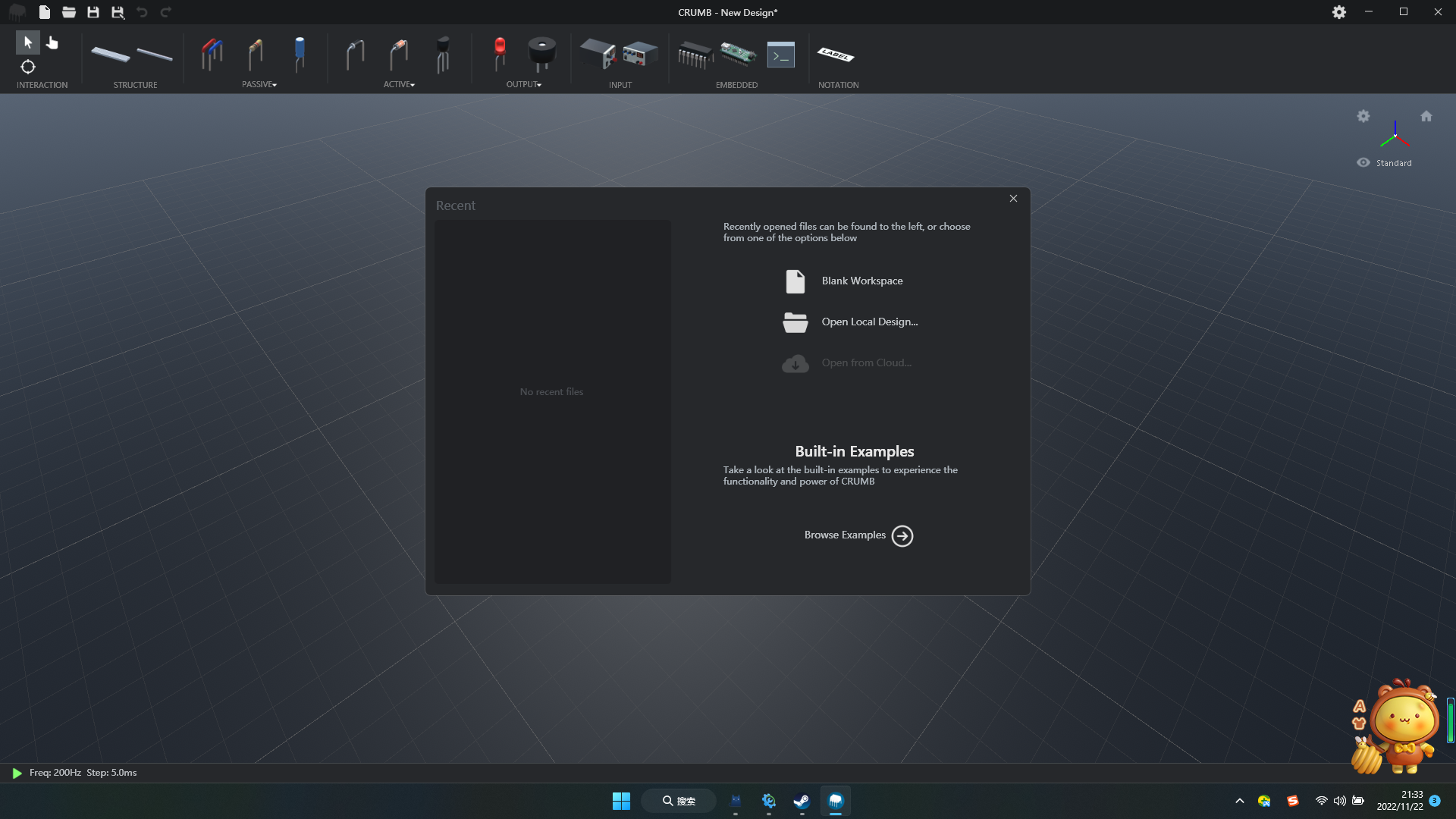Expand the ACTIVE components dropdown

(x=399, y=85)
